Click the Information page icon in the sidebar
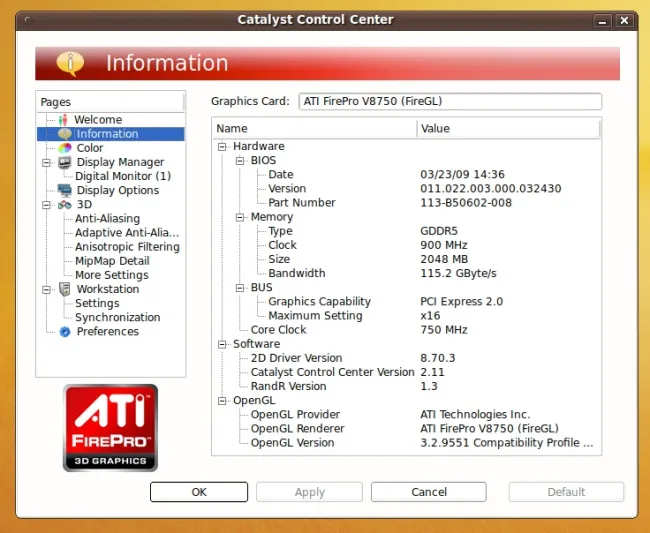The height and width of the screenshot is (533, 650). 65,134
